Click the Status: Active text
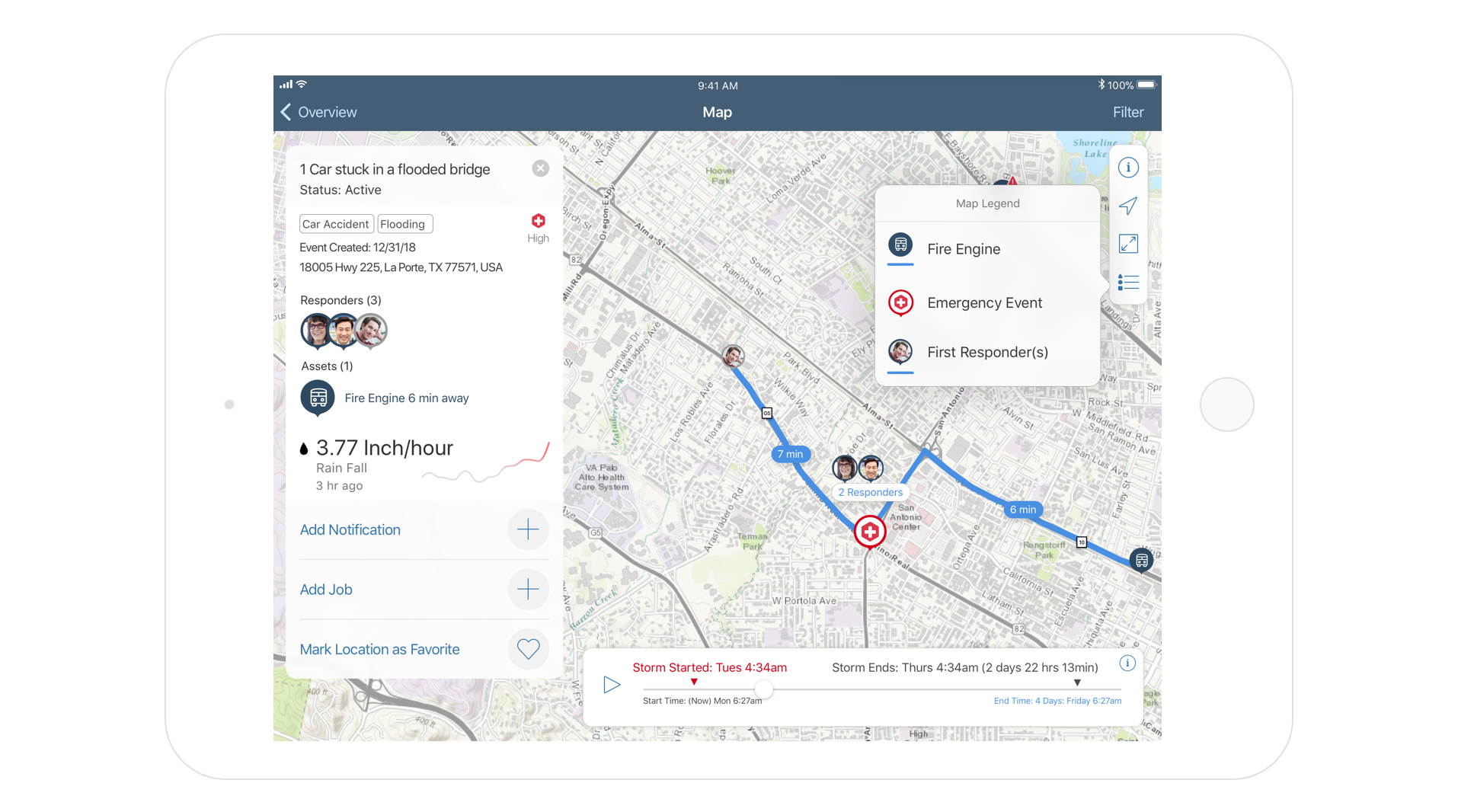Screen dimensions: 1458x812 point(340,190)
